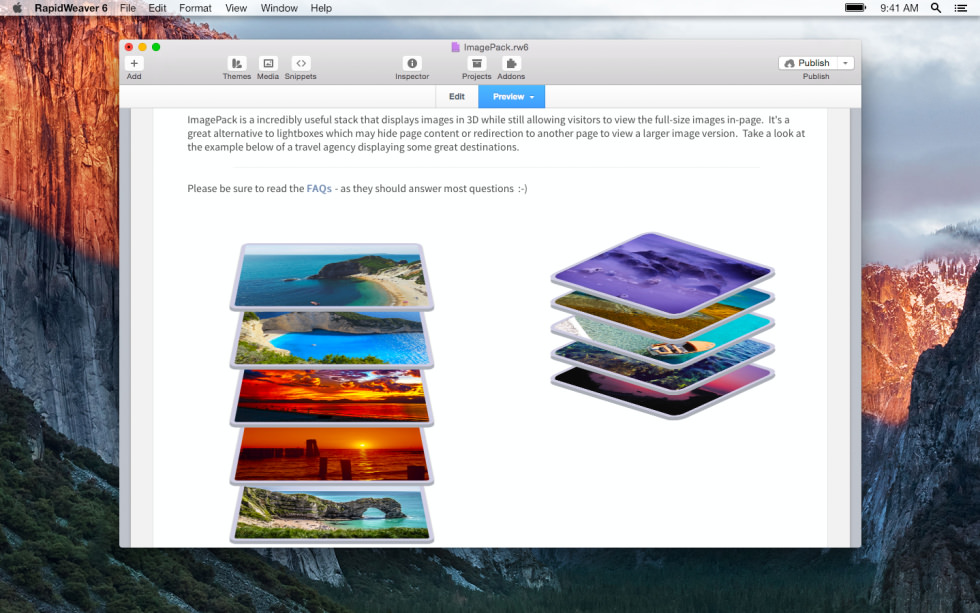Open the Help menu
Image resolution: width=980 pixels, height=613 pixels.
pos(321,8)
